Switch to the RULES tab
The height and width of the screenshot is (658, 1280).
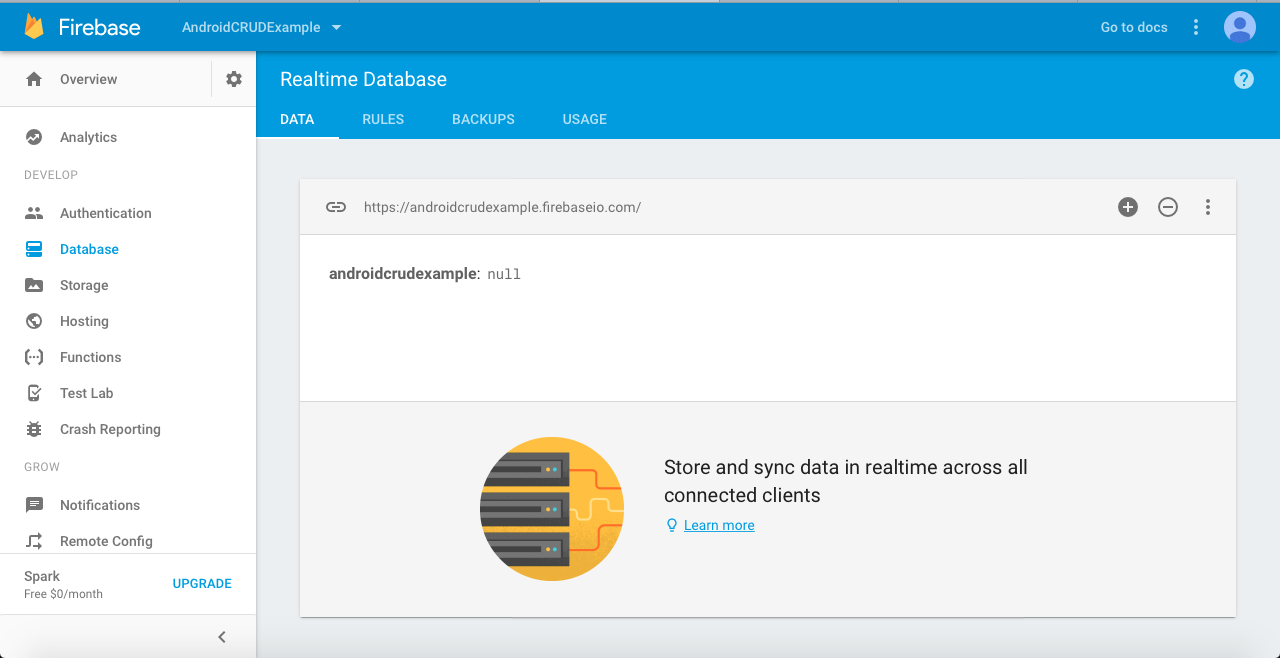[x=383, y=119]
